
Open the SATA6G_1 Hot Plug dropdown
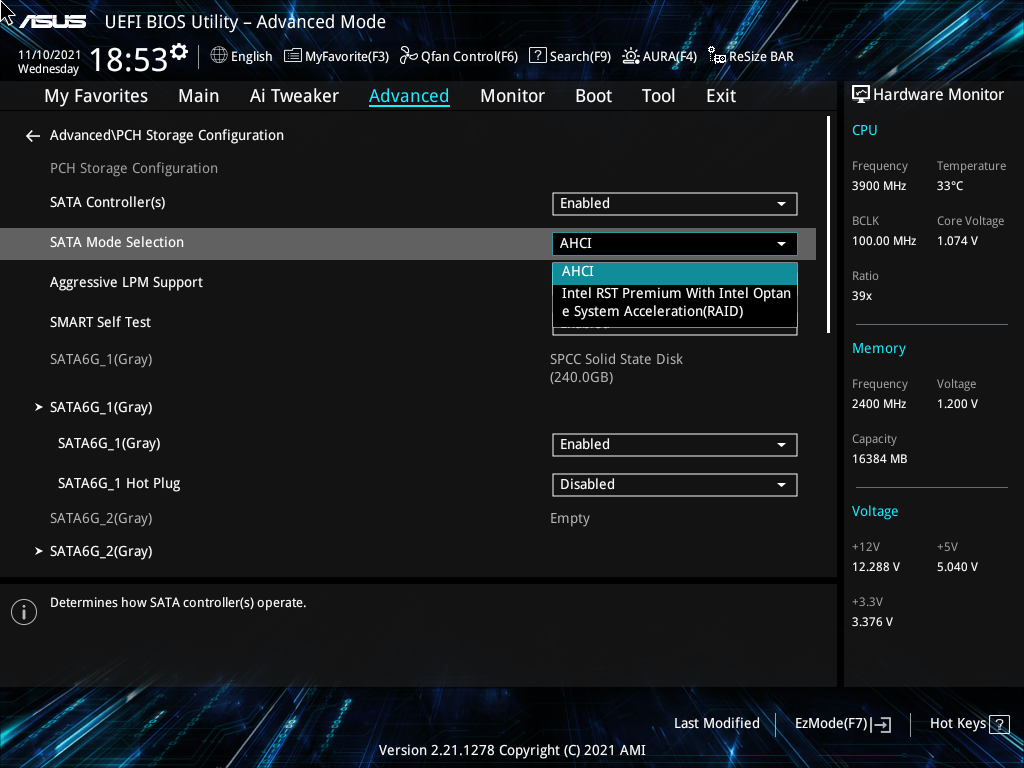[675, 485]
